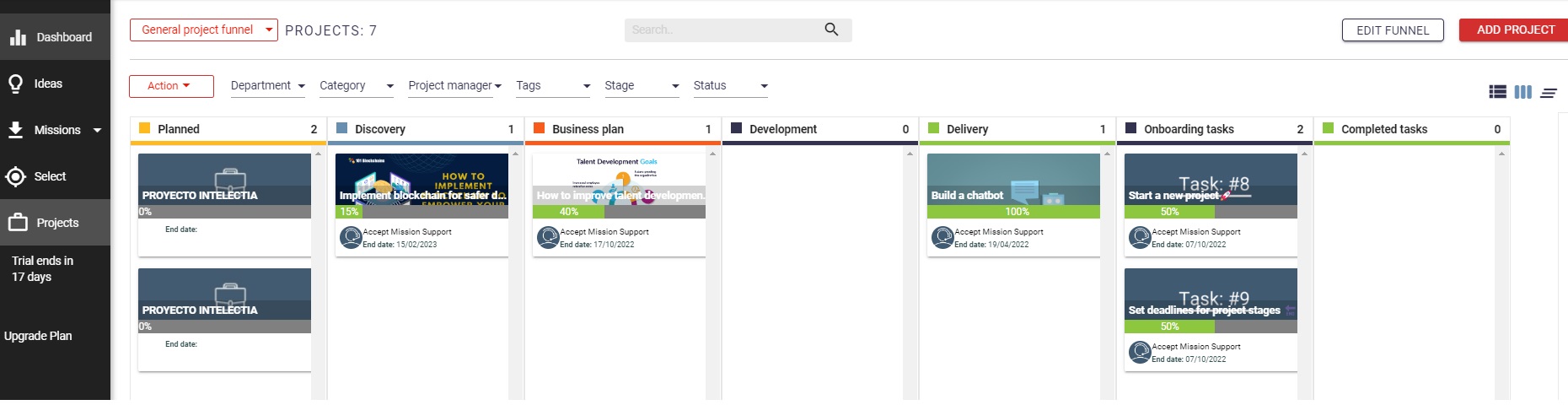The width and height of the screenshot is (1568, 405).
Task: Open the Project manager filter dropdown
Action: [x=454, y=86]
